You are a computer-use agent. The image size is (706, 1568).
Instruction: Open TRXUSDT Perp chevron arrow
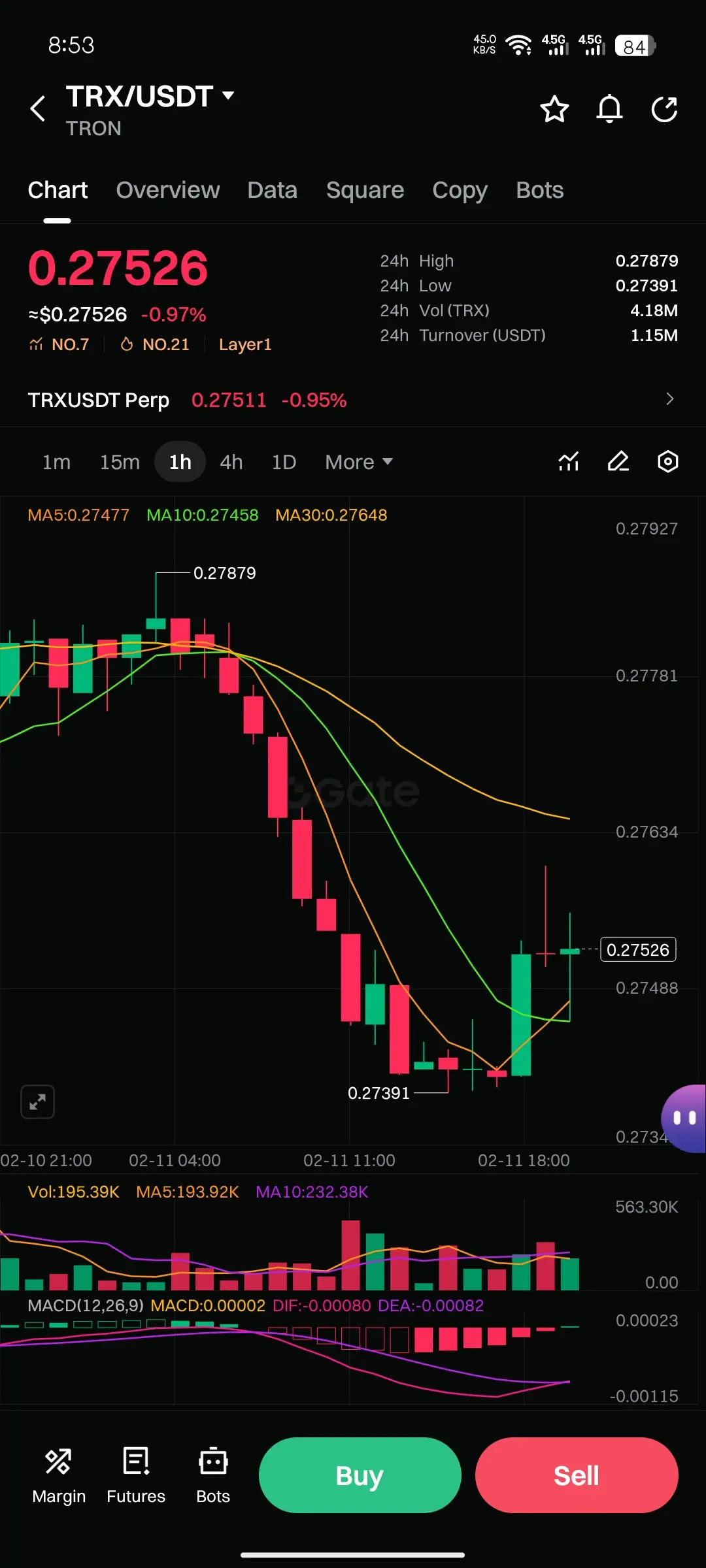669,399
